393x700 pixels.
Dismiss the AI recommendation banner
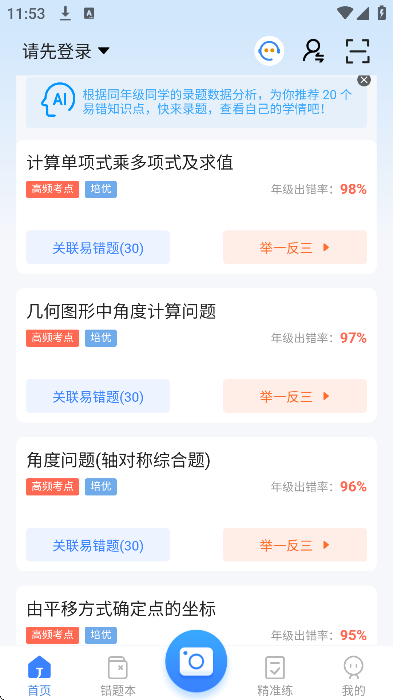(364, 80)
